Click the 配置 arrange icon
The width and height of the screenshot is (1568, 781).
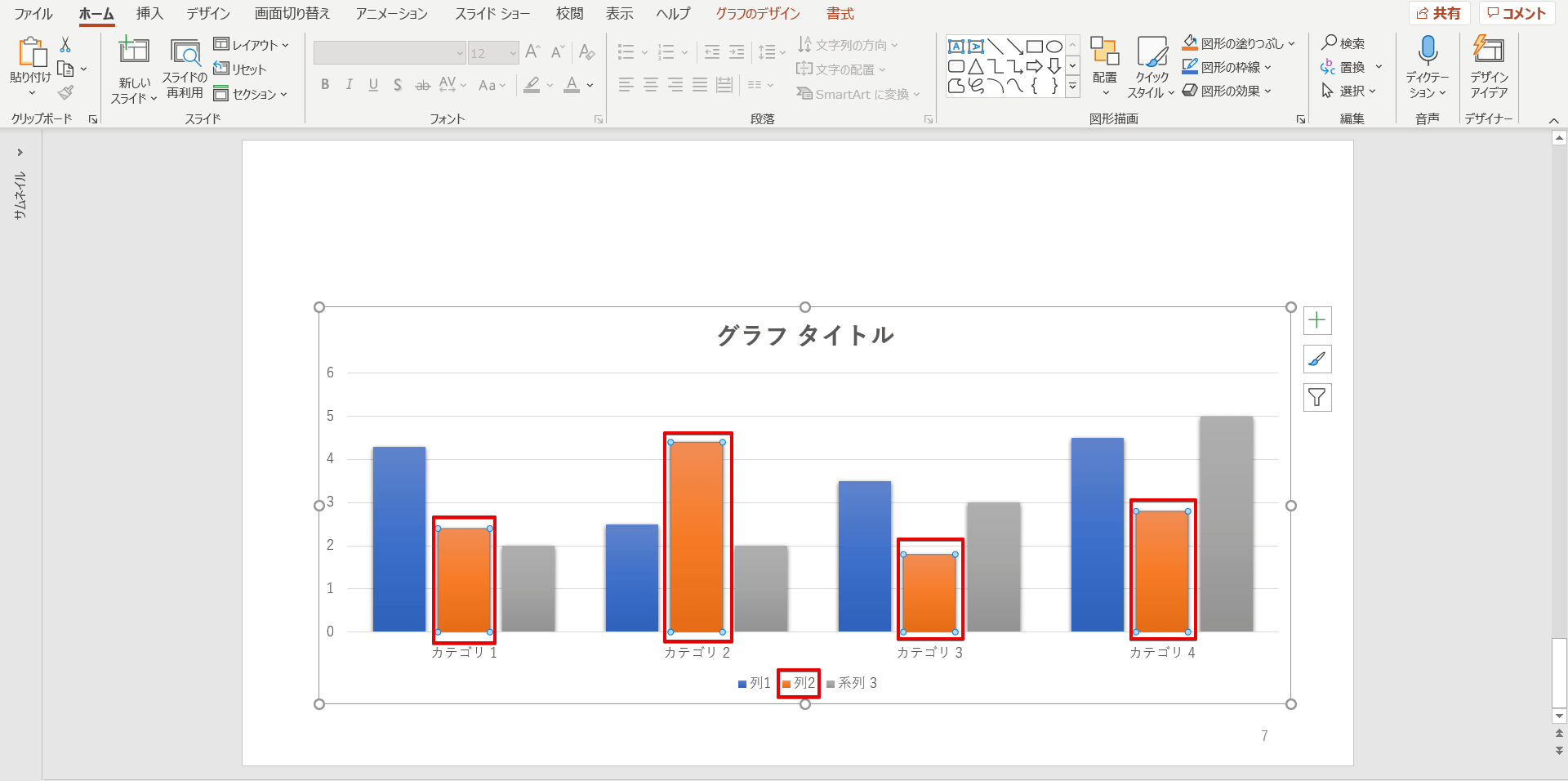pyautogui.click(x=1104, y=51)
